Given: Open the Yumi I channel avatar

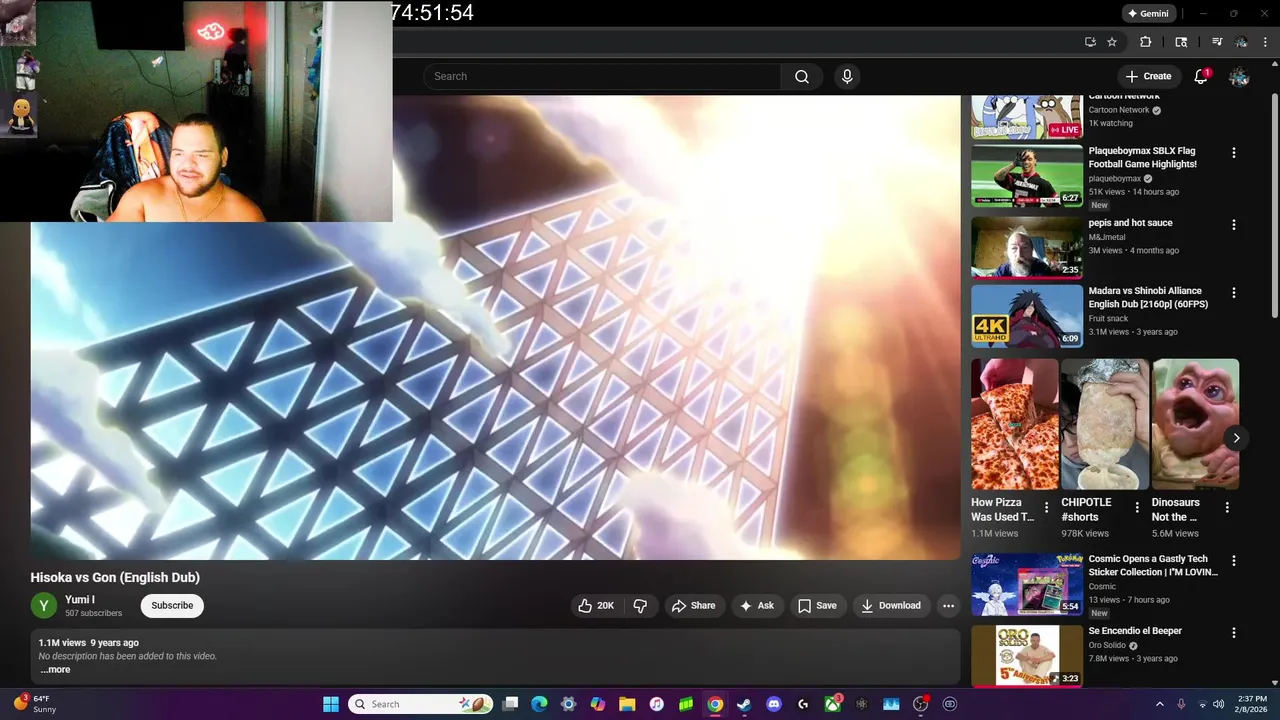Looking at the screenshot, I should click(44, 606).
